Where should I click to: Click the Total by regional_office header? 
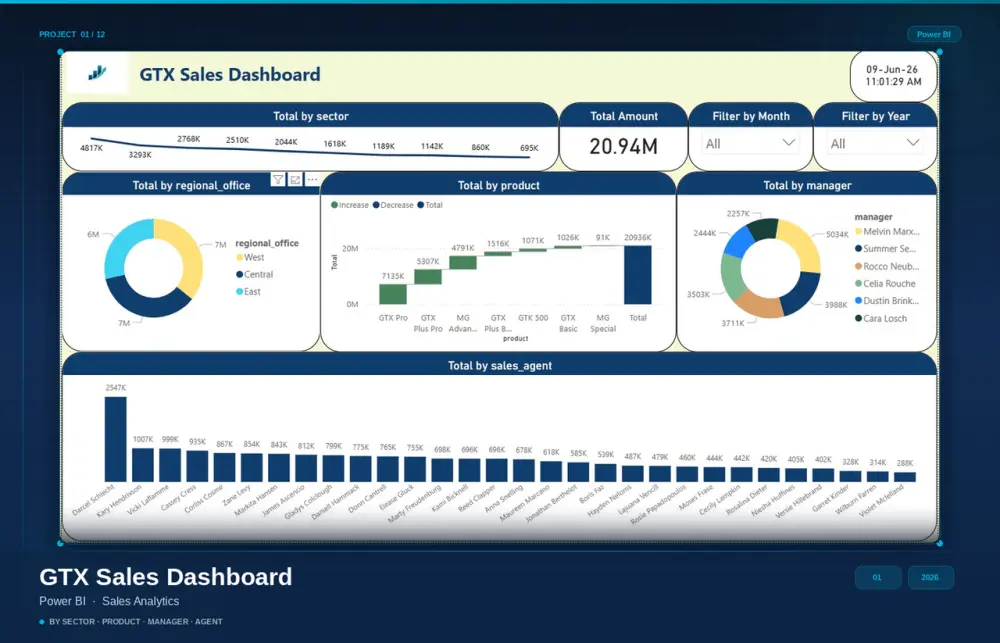[x=191, y=185]
